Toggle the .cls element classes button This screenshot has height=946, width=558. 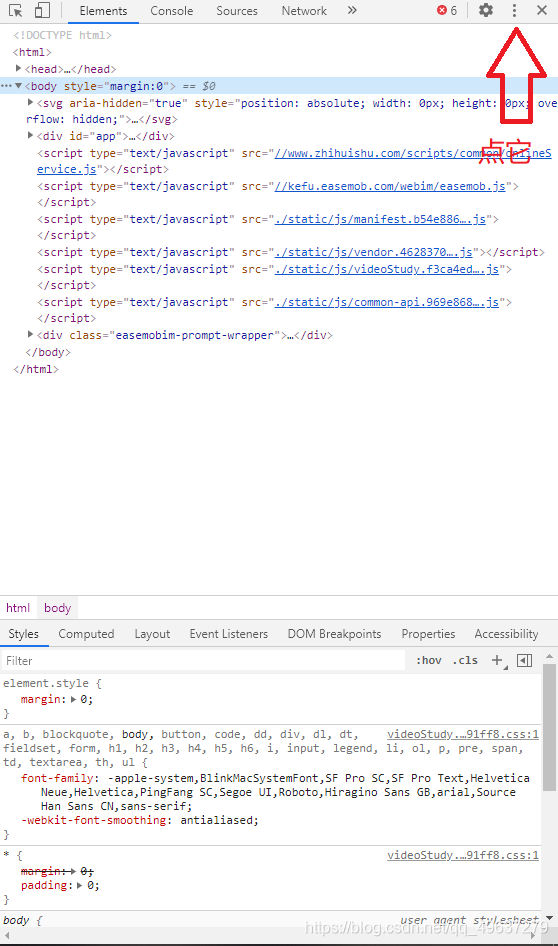(x=465, y=661)
